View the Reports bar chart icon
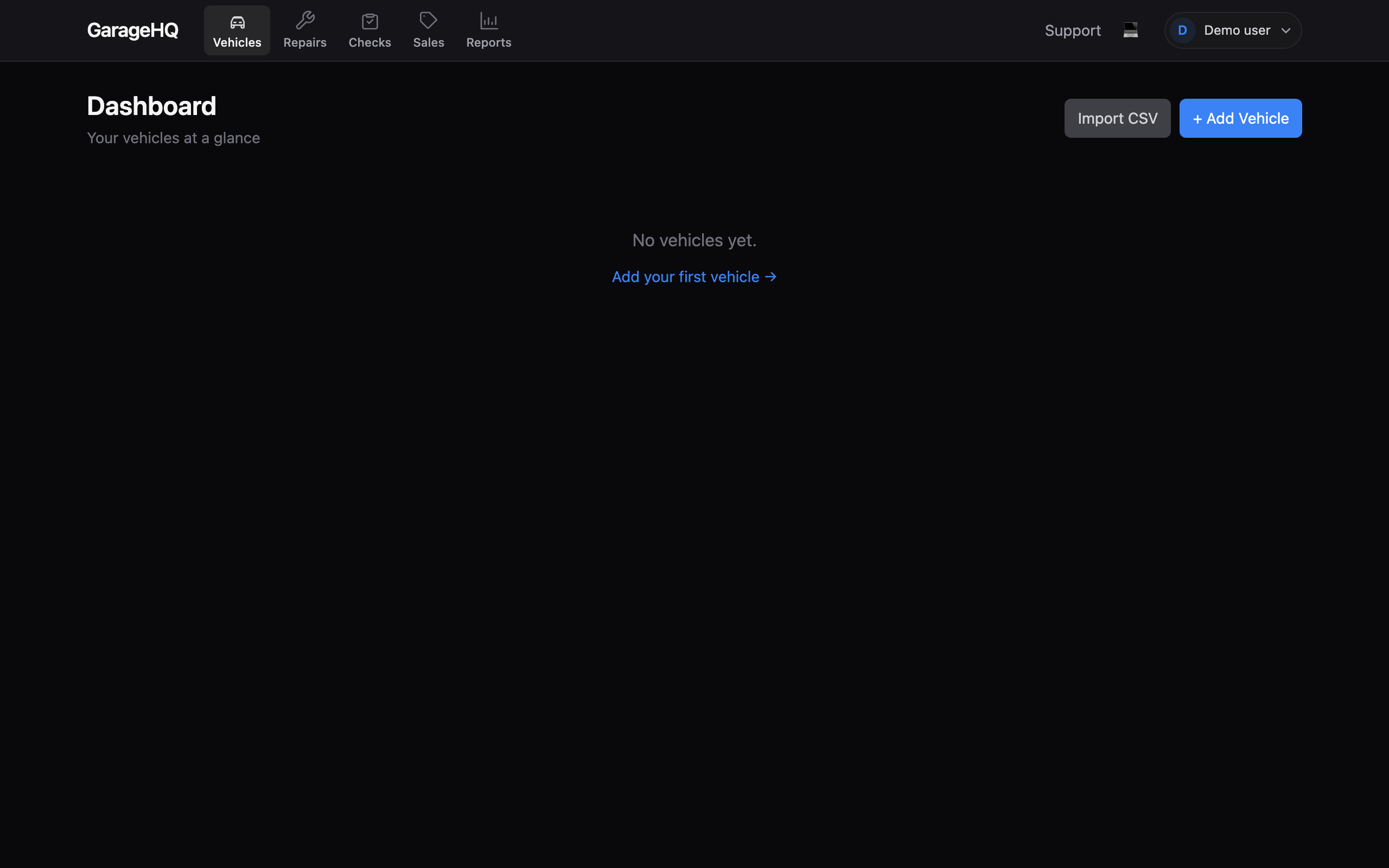 coord(488,21)
